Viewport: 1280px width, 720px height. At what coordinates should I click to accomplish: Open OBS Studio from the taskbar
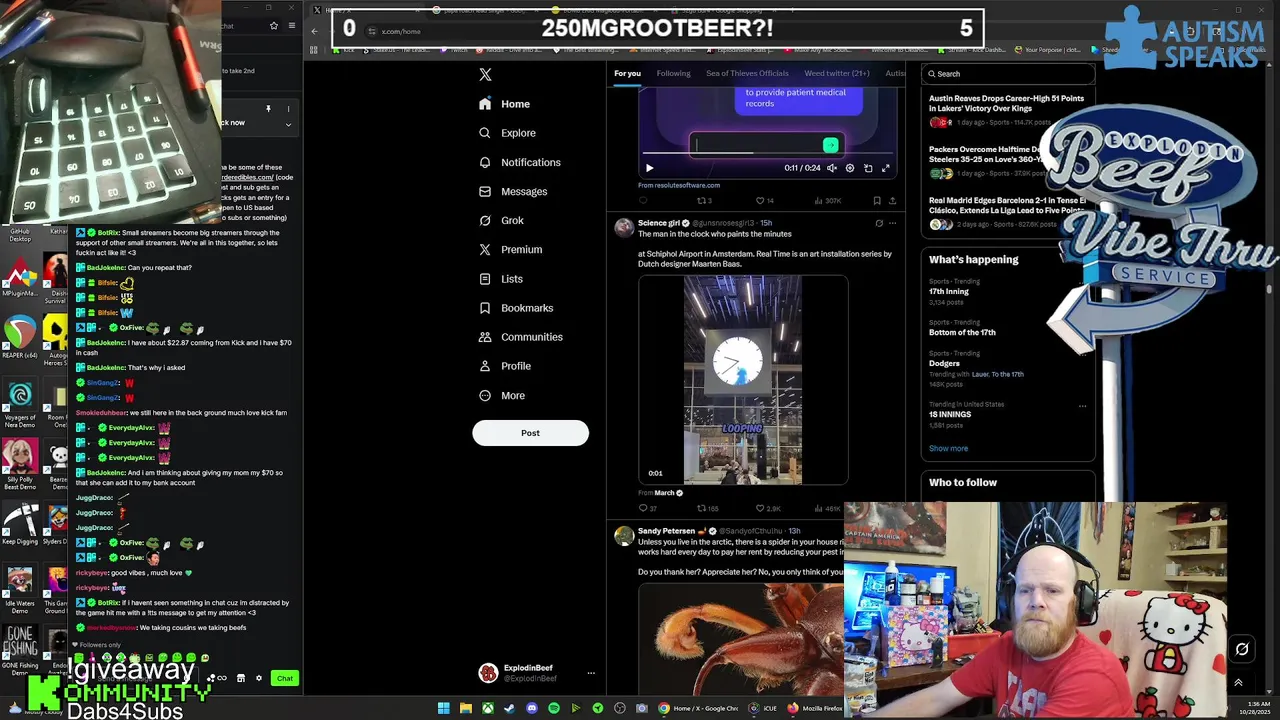[619, 708]
